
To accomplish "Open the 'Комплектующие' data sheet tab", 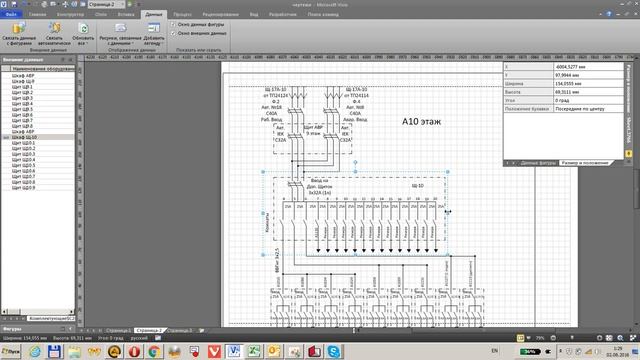I will [x=51, y=318].
